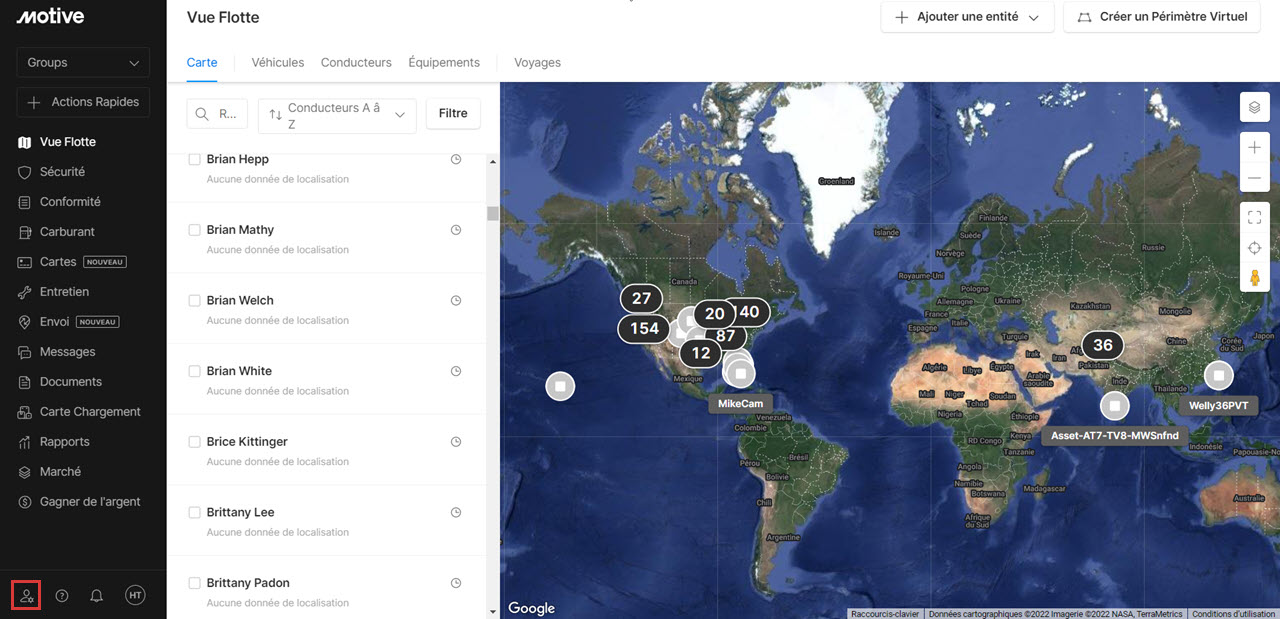Click Créer un Périmètre Virtuel button
This screenshot has height=619, width=1280.
(x=1160, y=17)
